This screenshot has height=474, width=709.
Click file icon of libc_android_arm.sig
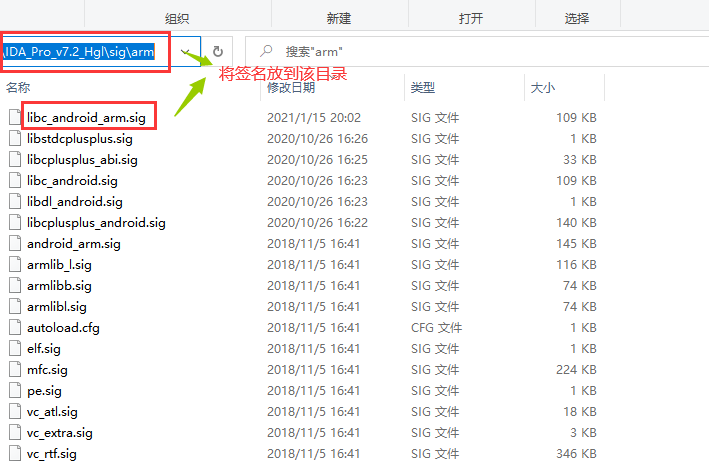tap(15, 117)
